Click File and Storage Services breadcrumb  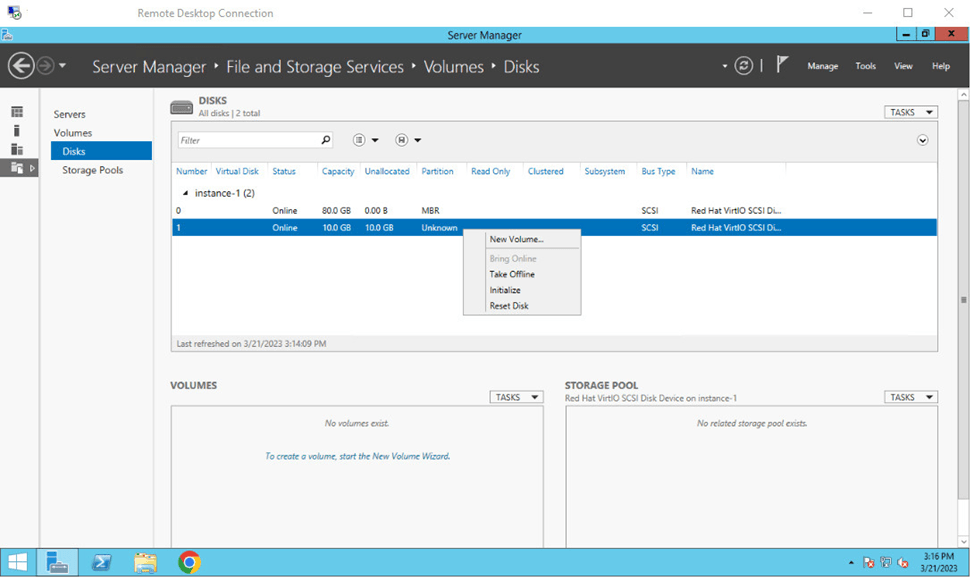[315, 66]
